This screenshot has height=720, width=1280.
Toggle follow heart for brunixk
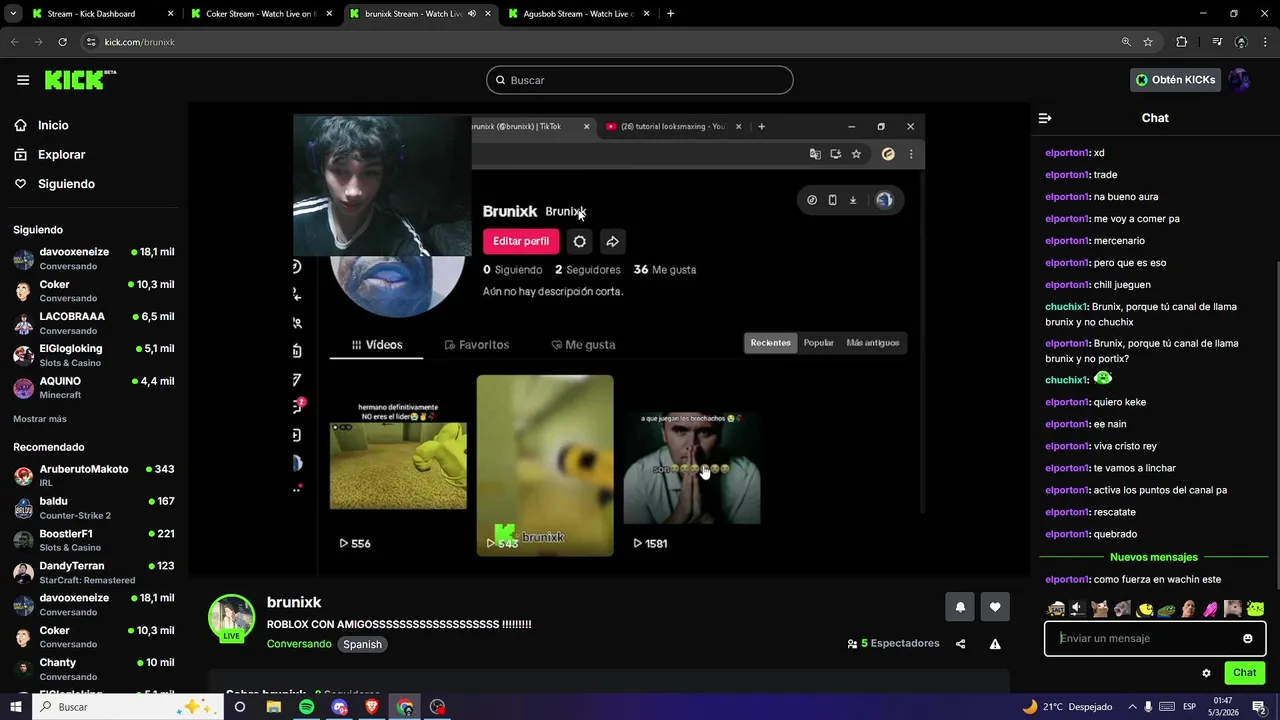click(995, 607)
